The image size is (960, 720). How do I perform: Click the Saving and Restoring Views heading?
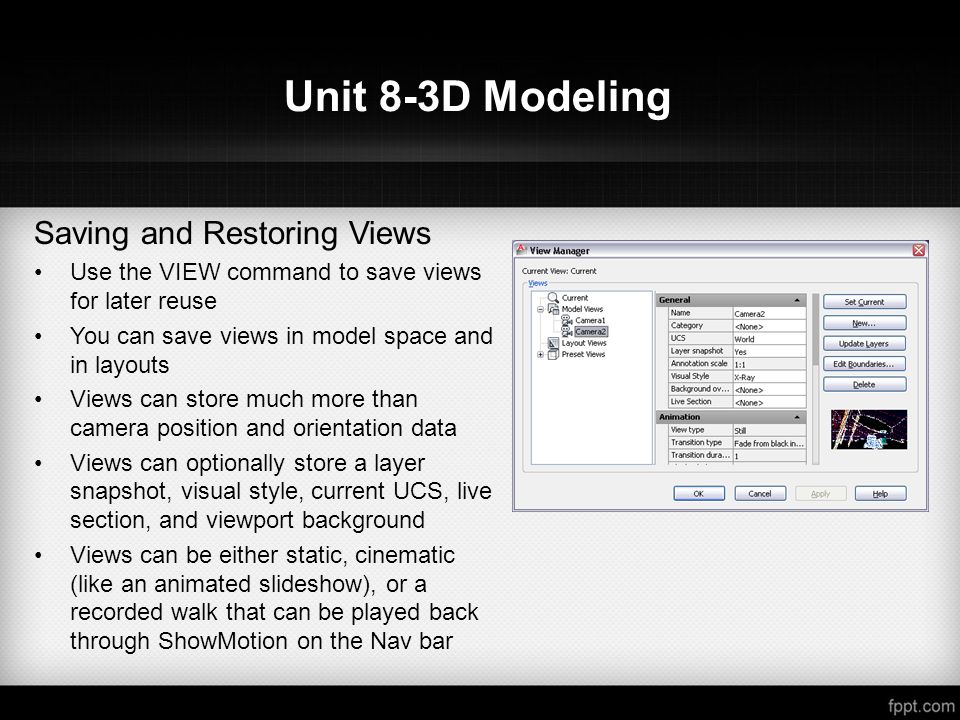coord(233,233)
